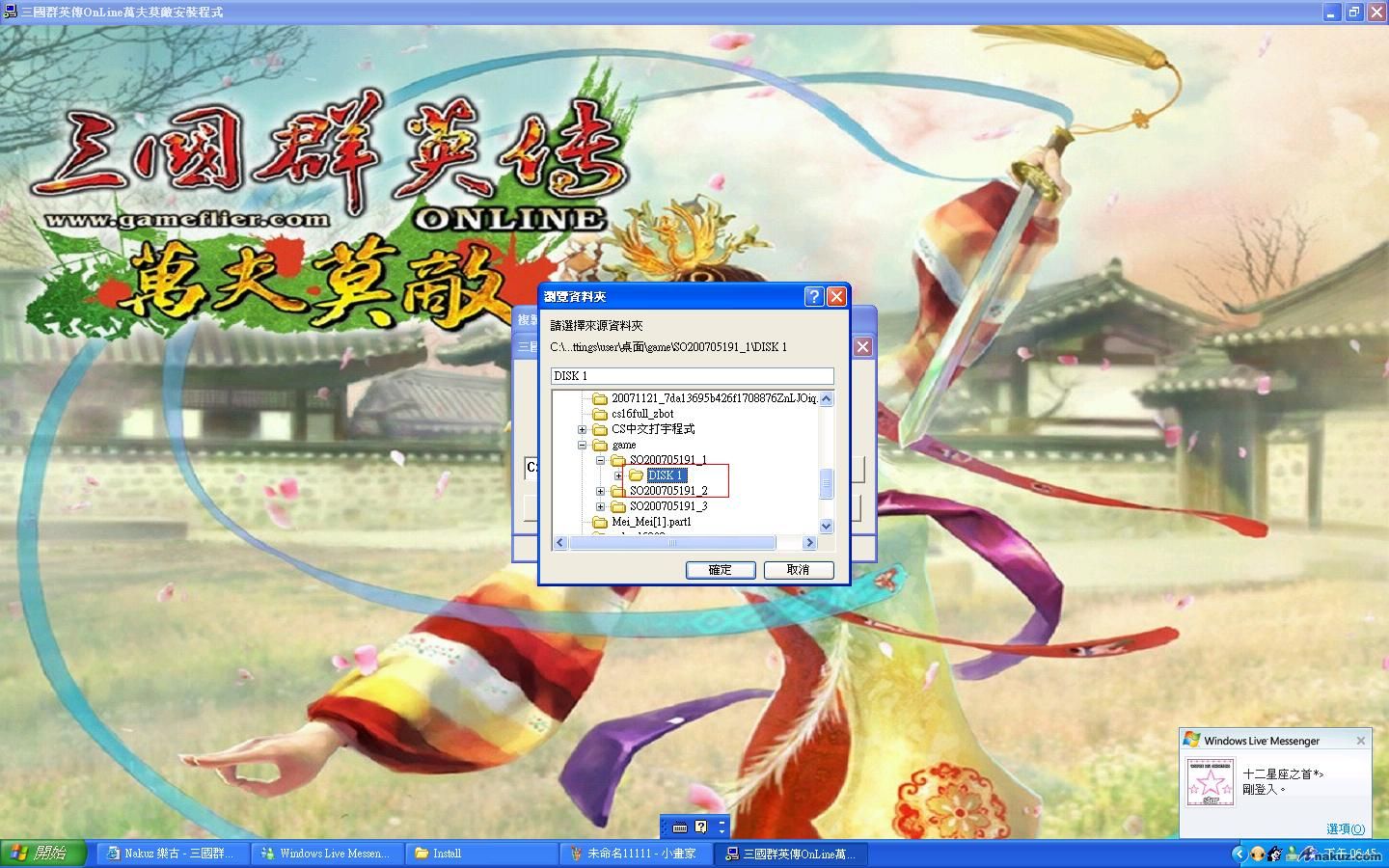Expand the DISK 1 folder node
Viewport: 1389px width, 868px height.
618,475
